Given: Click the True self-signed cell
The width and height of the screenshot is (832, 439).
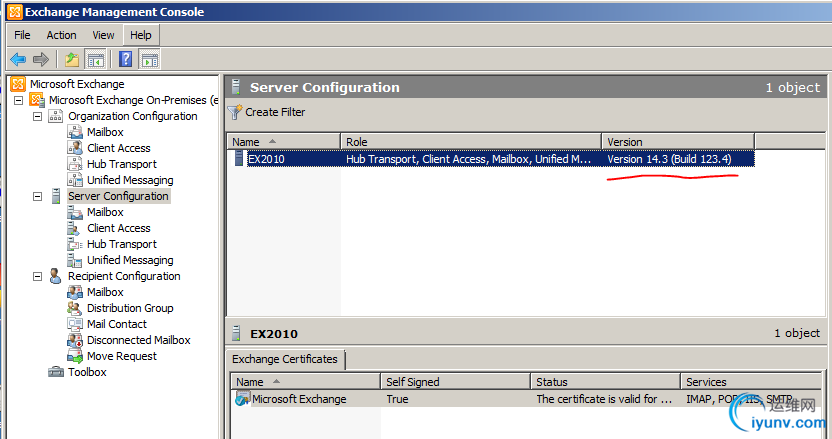Looking at the screenshot, I should tap(397, 399).
